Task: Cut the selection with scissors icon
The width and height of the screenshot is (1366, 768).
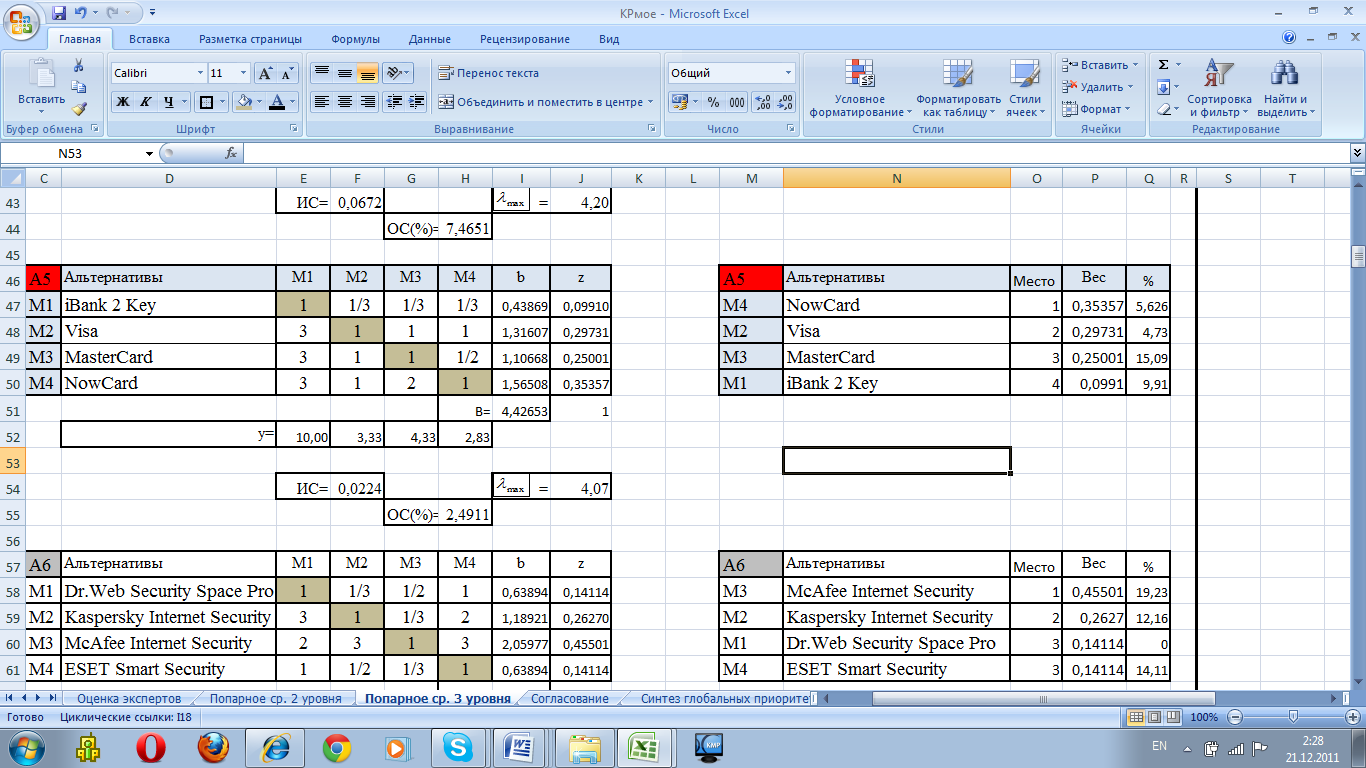Action: (79, 65)
